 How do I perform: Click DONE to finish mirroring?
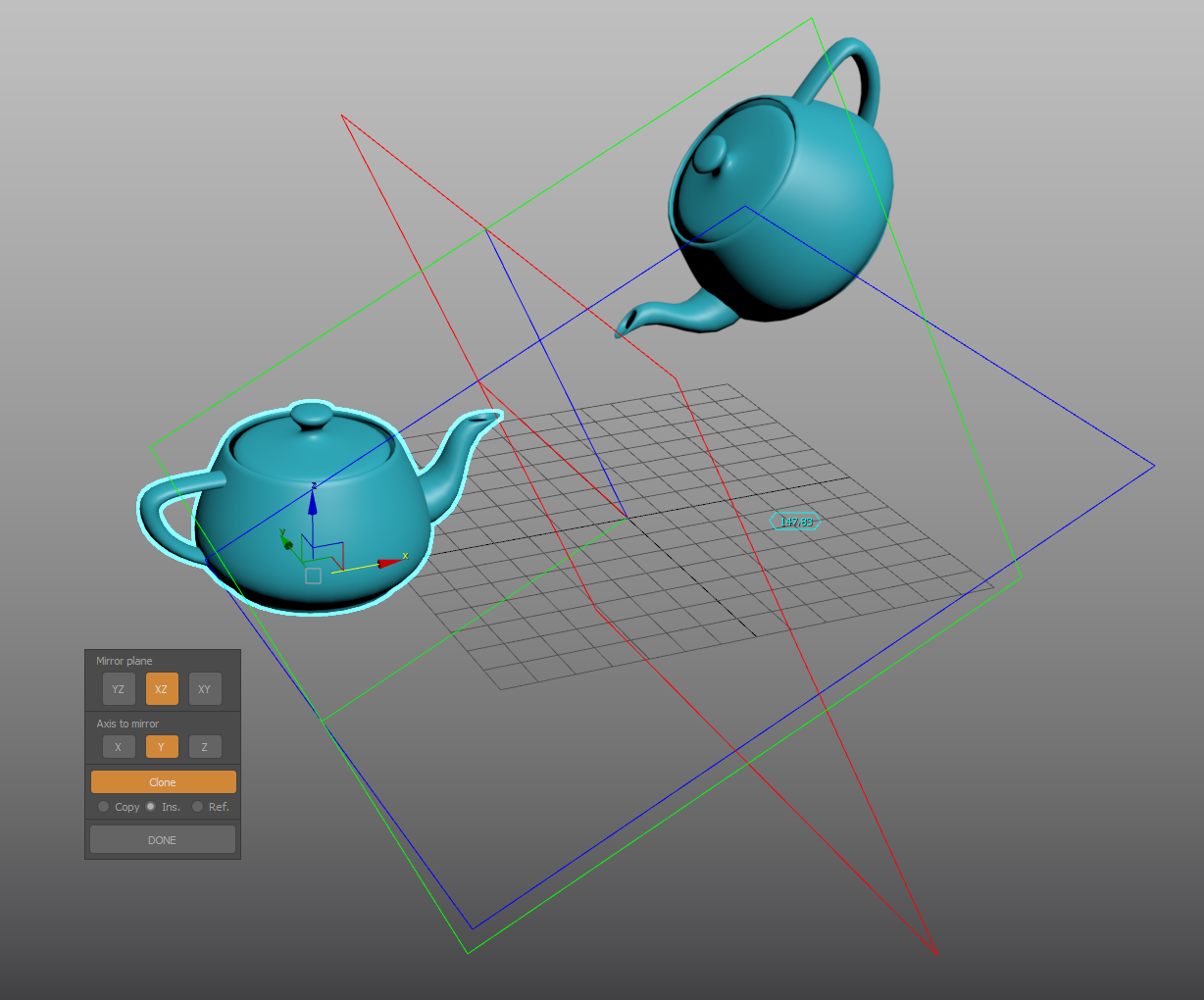[163, 840]
